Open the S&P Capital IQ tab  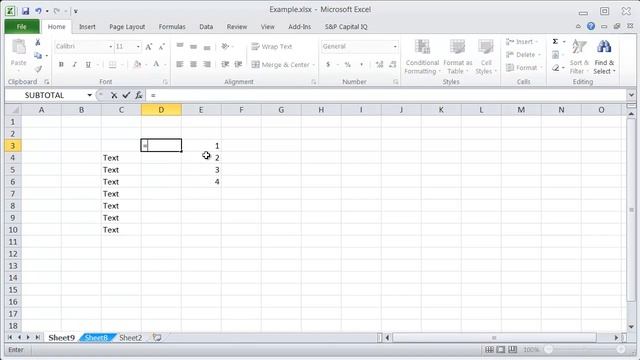coord(346,27)
